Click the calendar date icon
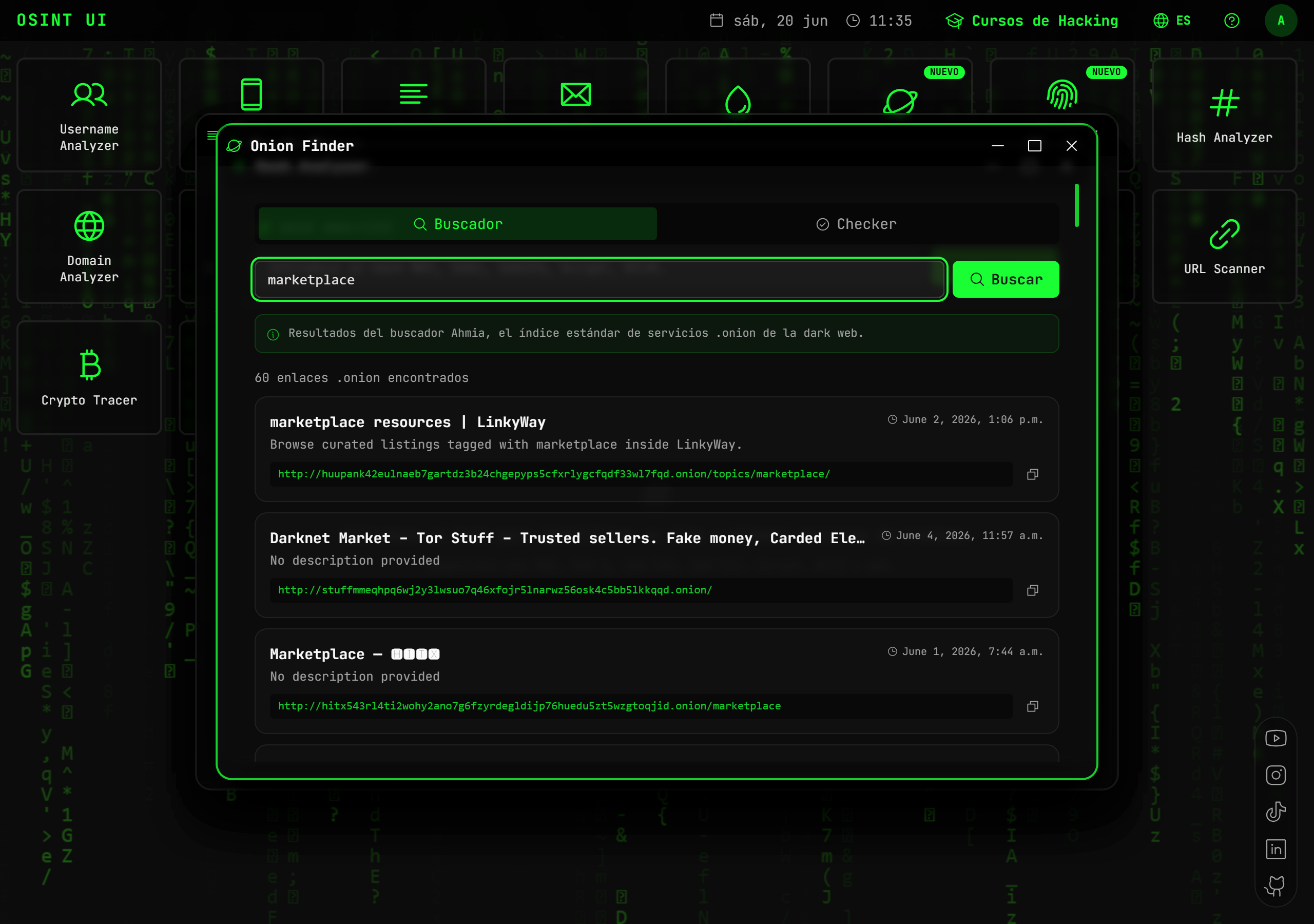This screenshot has height=924, width=1314. click(x=716, y=21)
